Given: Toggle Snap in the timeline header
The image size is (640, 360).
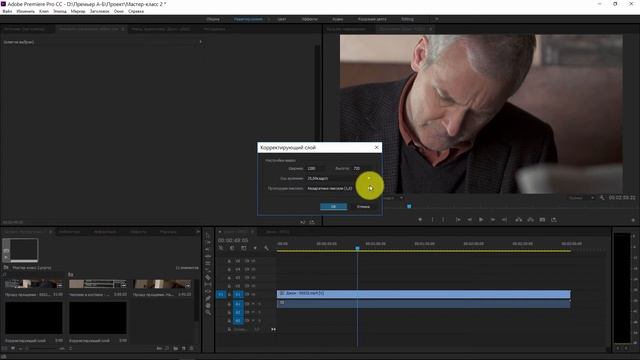Looking at the screenshot, I should [x=232, y=248].
